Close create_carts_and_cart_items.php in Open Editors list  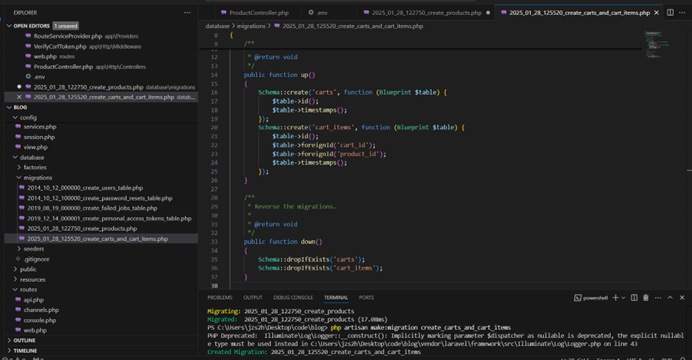19,97
